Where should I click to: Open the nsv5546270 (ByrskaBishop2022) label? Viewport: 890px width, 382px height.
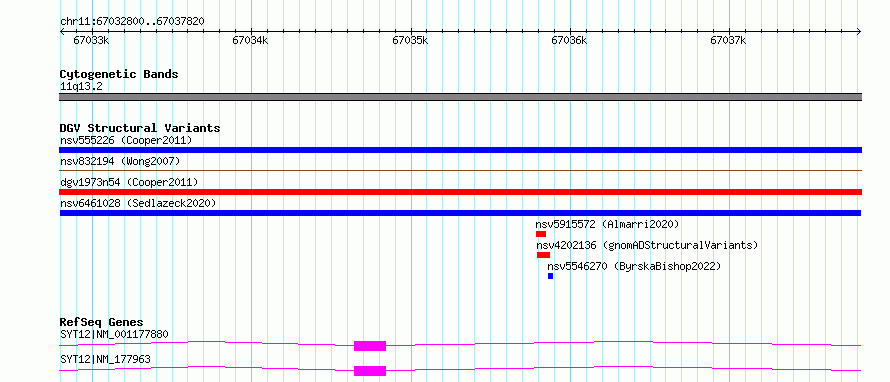[634, 266]
